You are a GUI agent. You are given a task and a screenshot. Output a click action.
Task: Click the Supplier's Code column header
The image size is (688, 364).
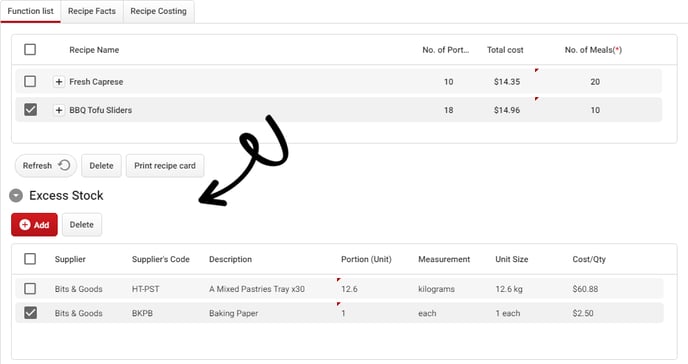pos(161,259)
